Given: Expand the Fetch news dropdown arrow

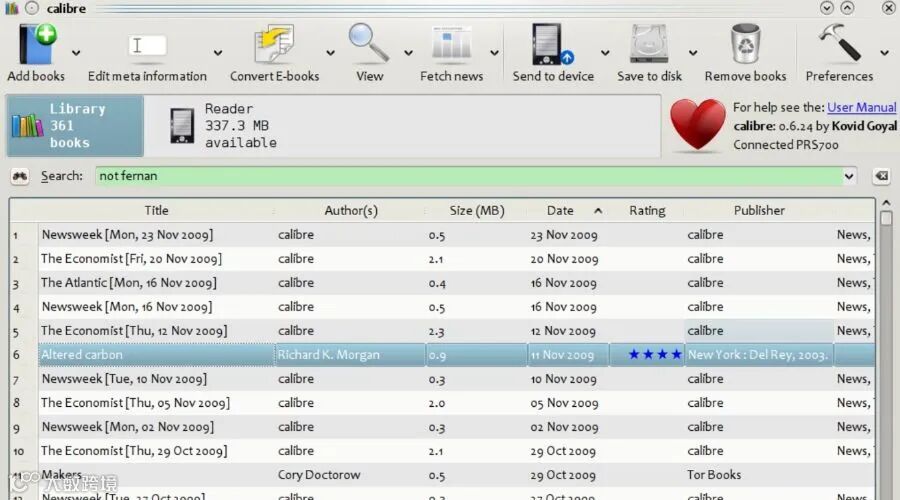Looking at the screenshot, I should click(x=494, y=53).
